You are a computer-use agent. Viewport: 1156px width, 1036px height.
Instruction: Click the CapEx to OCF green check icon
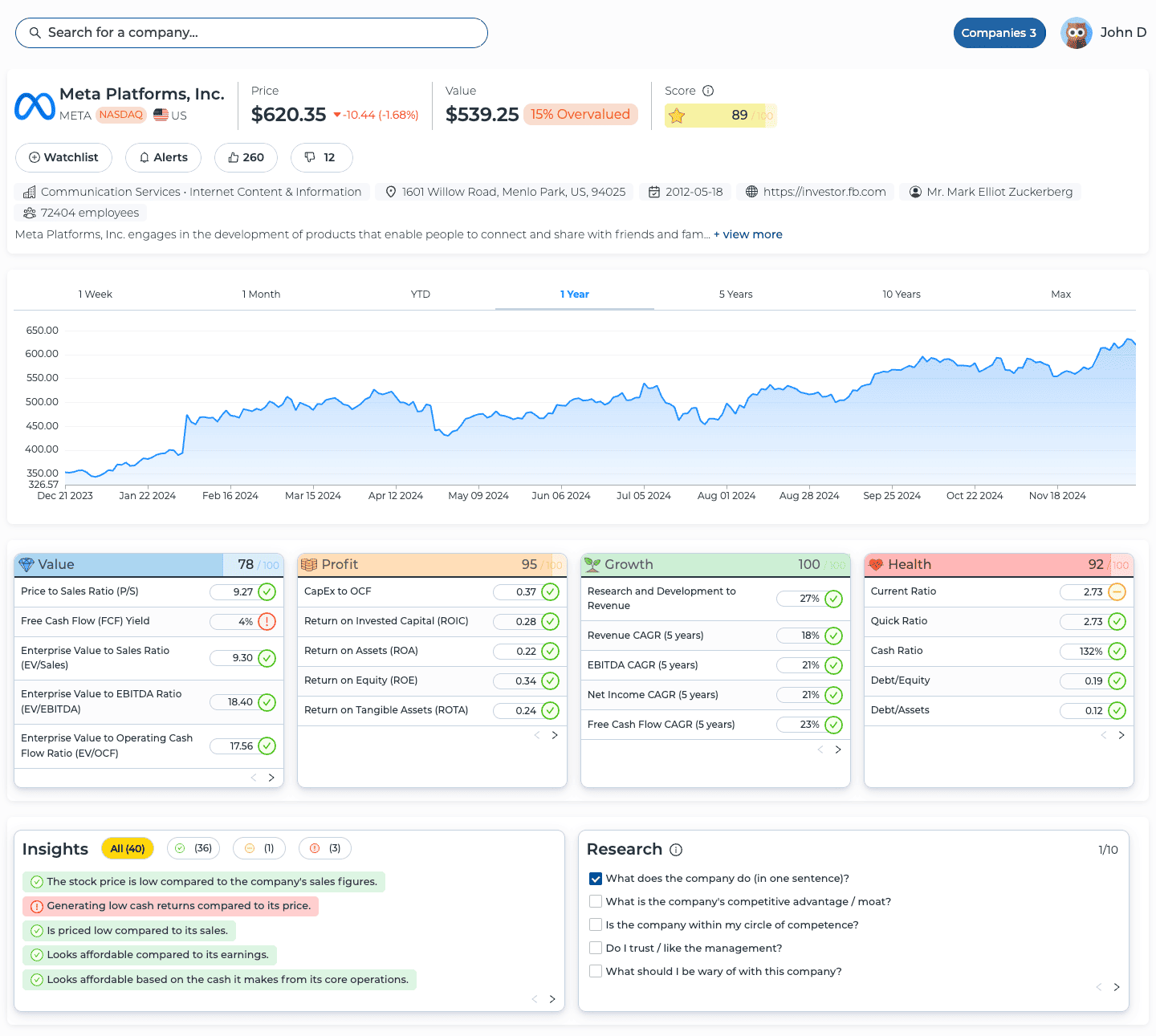550,592
